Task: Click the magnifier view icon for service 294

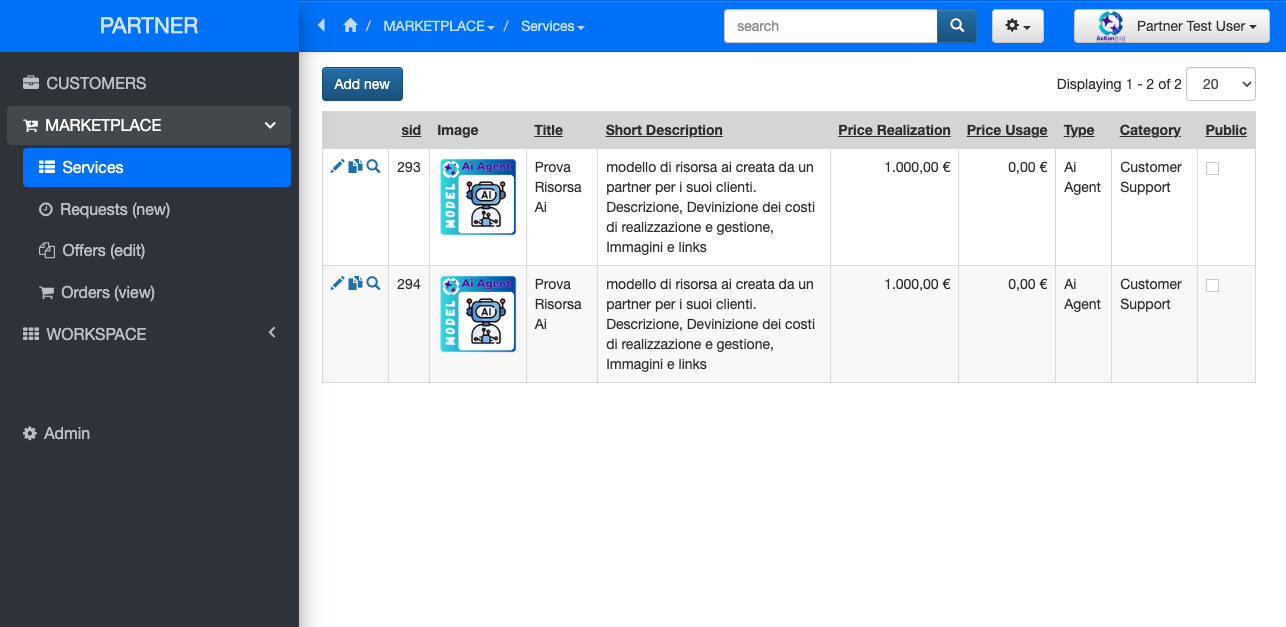Action: 373,284
